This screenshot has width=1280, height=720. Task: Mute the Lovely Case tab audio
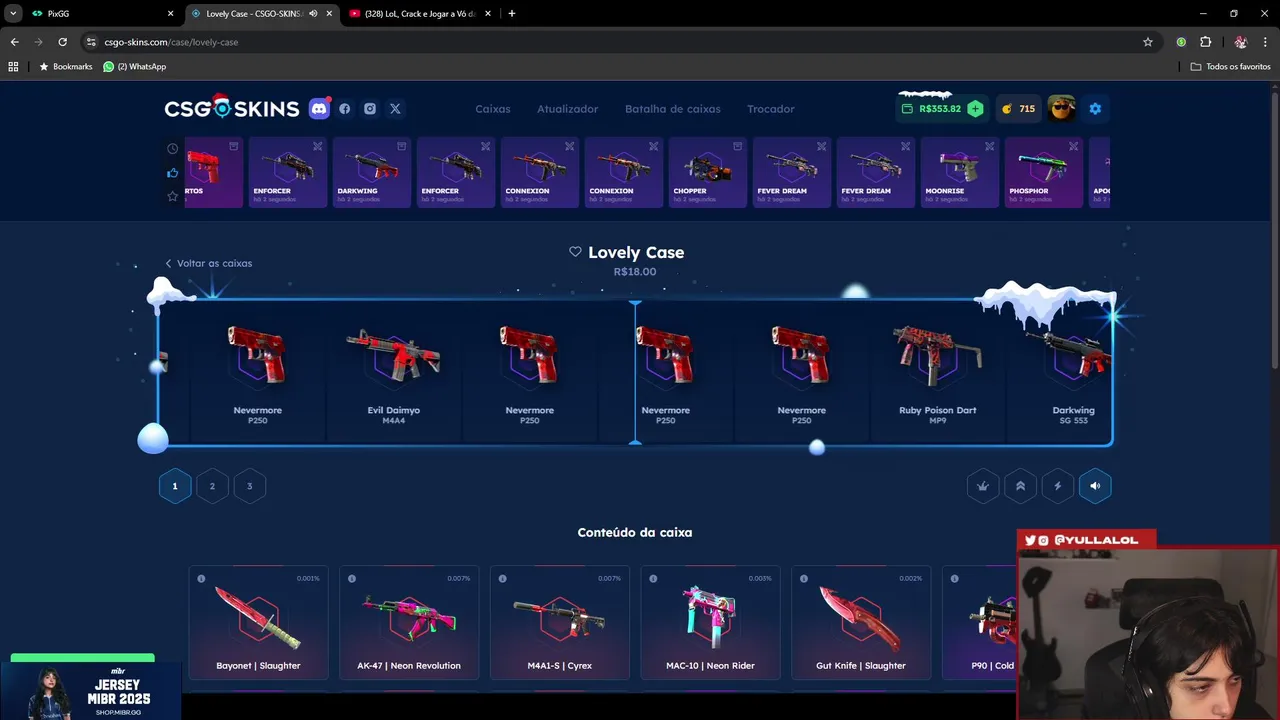[313, 14]
